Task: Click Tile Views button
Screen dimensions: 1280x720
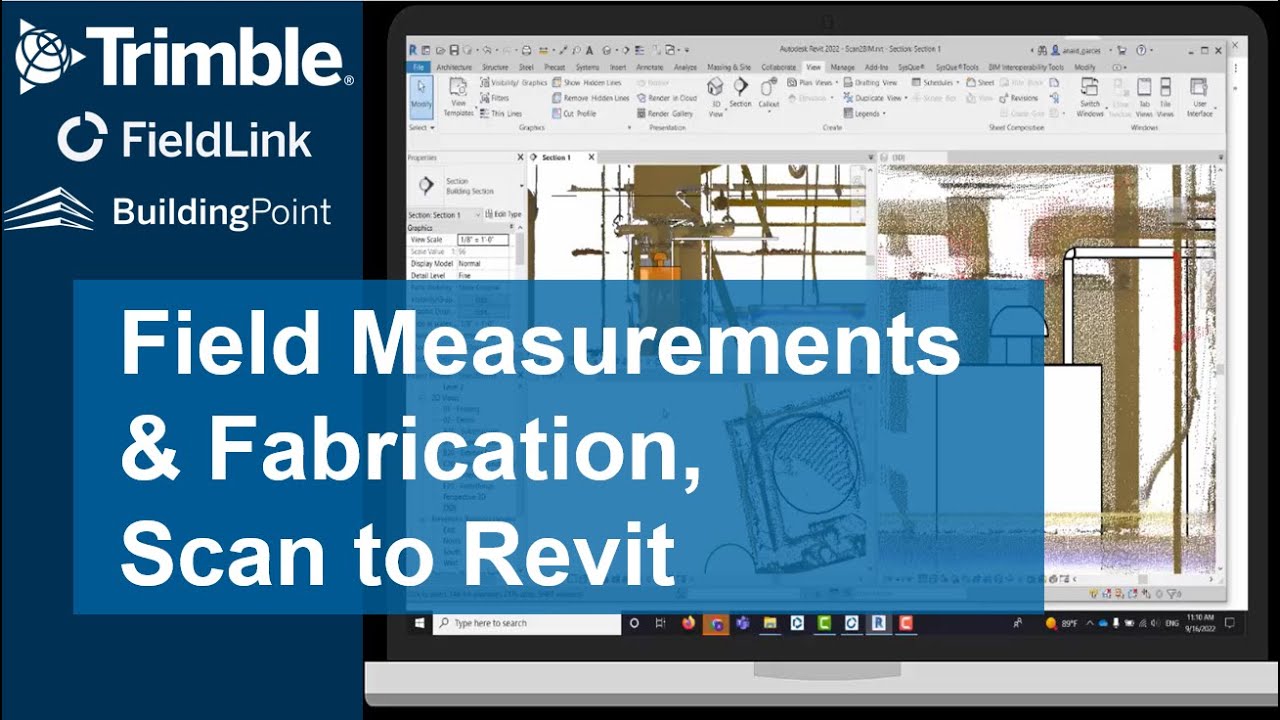Action: tap(1165, 98)
